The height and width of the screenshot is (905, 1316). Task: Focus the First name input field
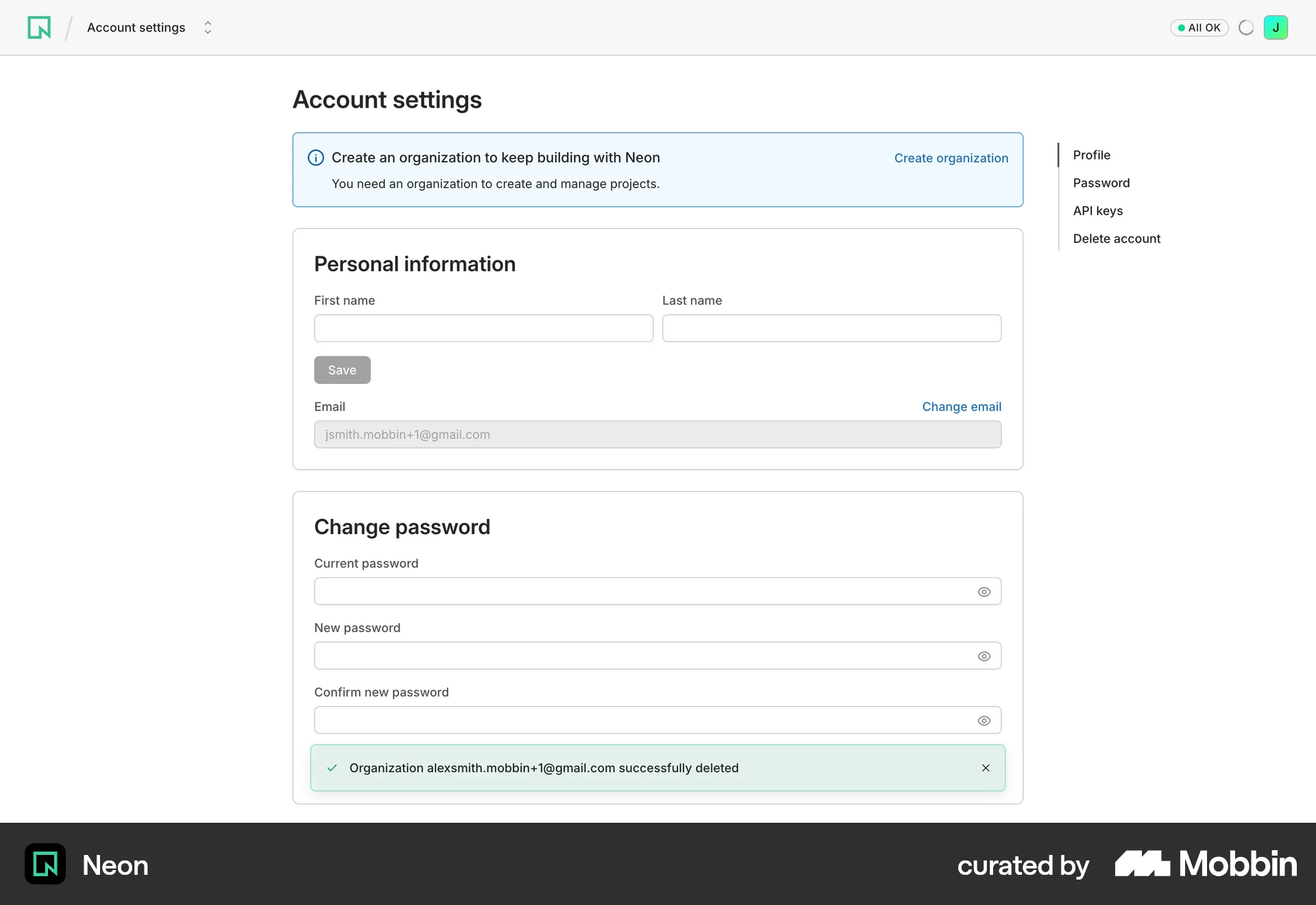pyautogui.click(x=483, y=328)
